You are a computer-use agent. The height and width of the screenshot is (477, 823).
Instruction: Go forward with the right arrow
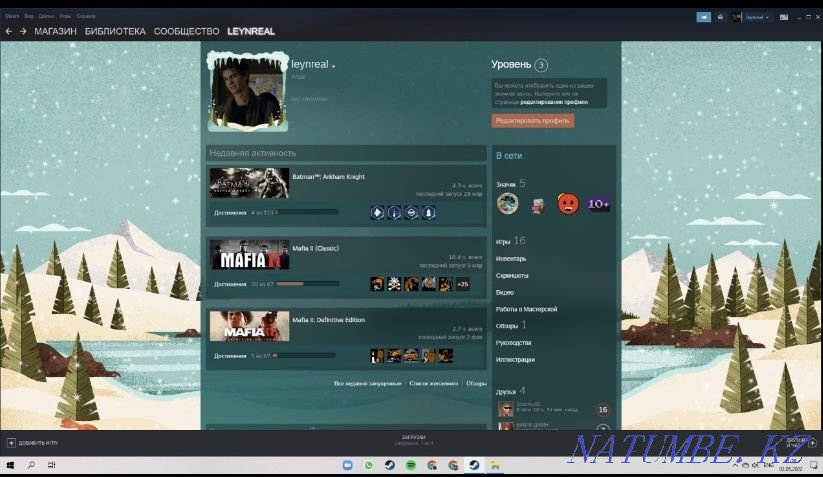(23, 31)
